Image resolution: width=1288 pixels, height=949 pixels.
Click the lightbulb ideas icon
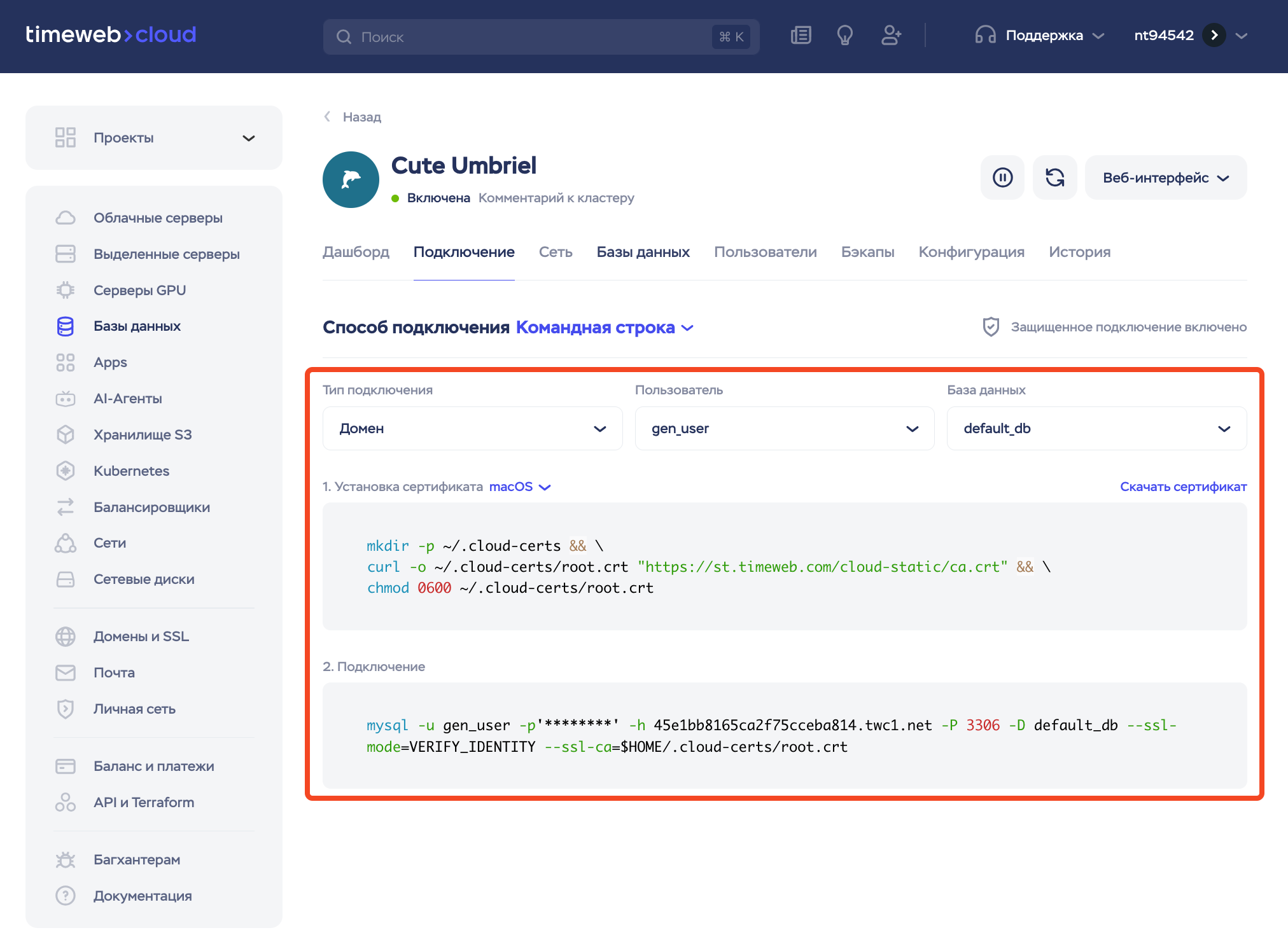click(844, 36)
